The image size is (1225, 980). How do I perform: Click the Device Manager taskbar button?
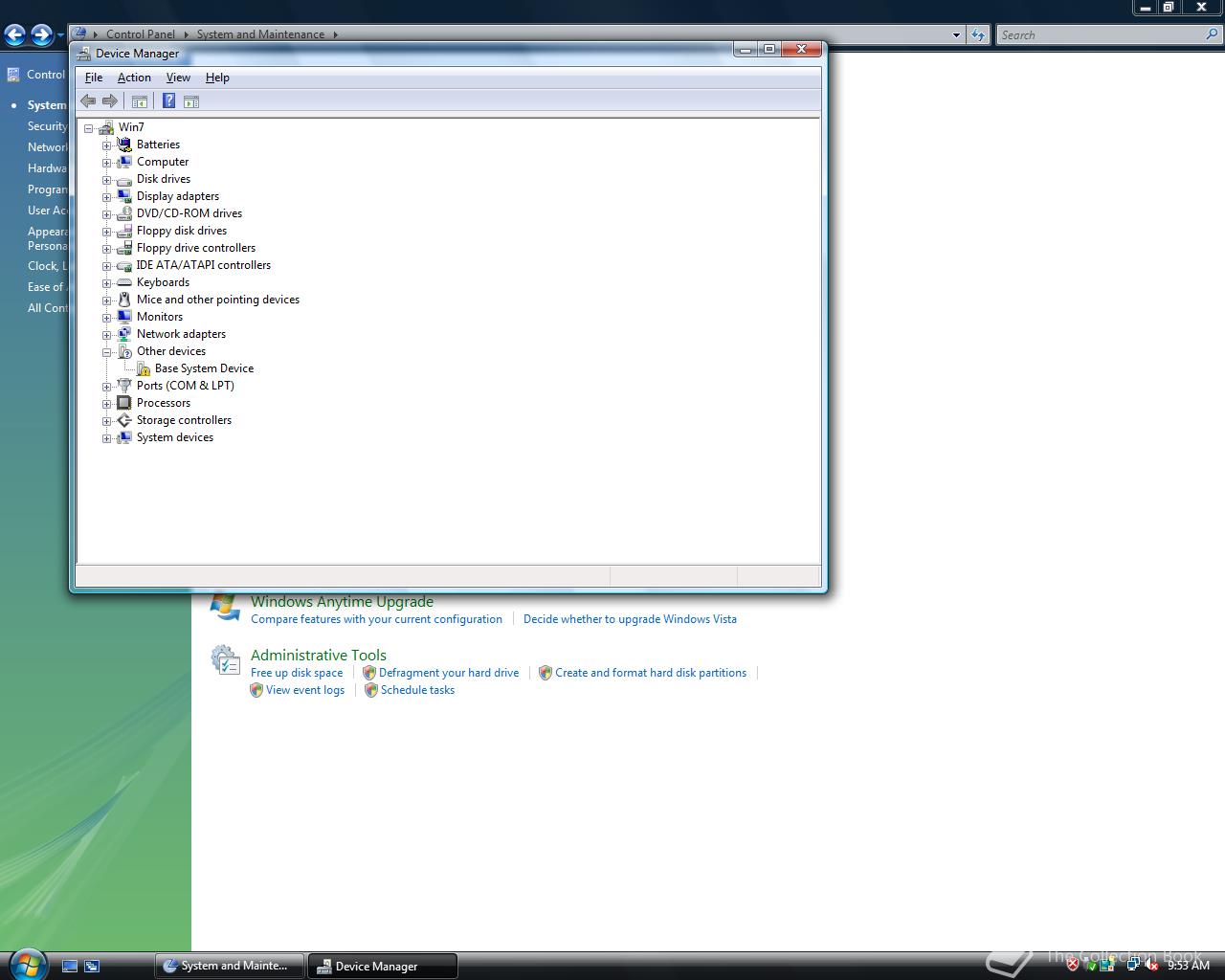click(x=383, y=966)
